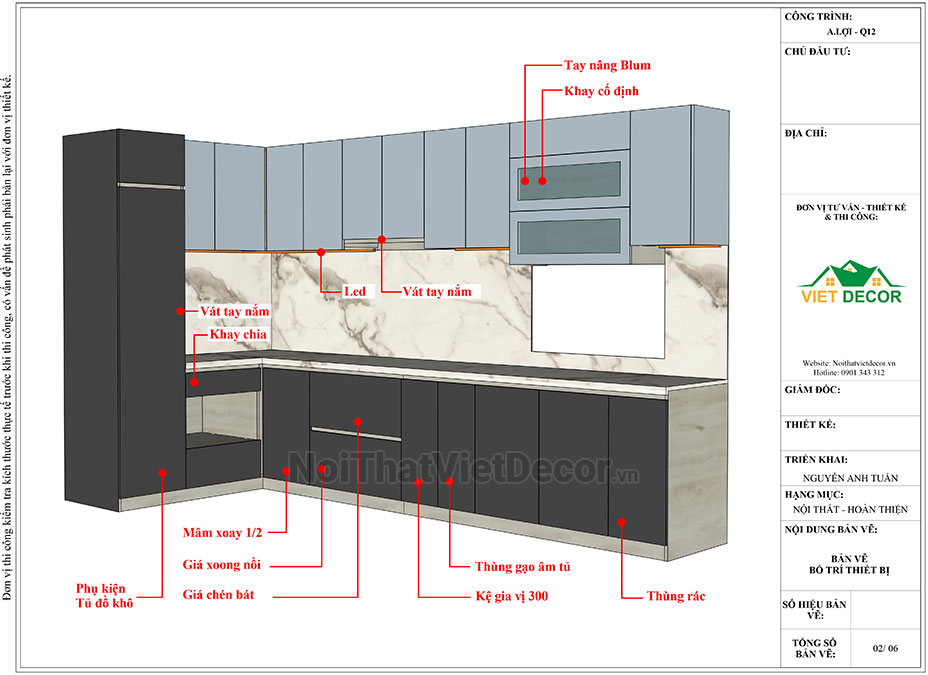Click the 'NỘI DUNG BẢN VẼ:' heading
The height and width of the screenshot is (675, 928).
tap(831, 529)
